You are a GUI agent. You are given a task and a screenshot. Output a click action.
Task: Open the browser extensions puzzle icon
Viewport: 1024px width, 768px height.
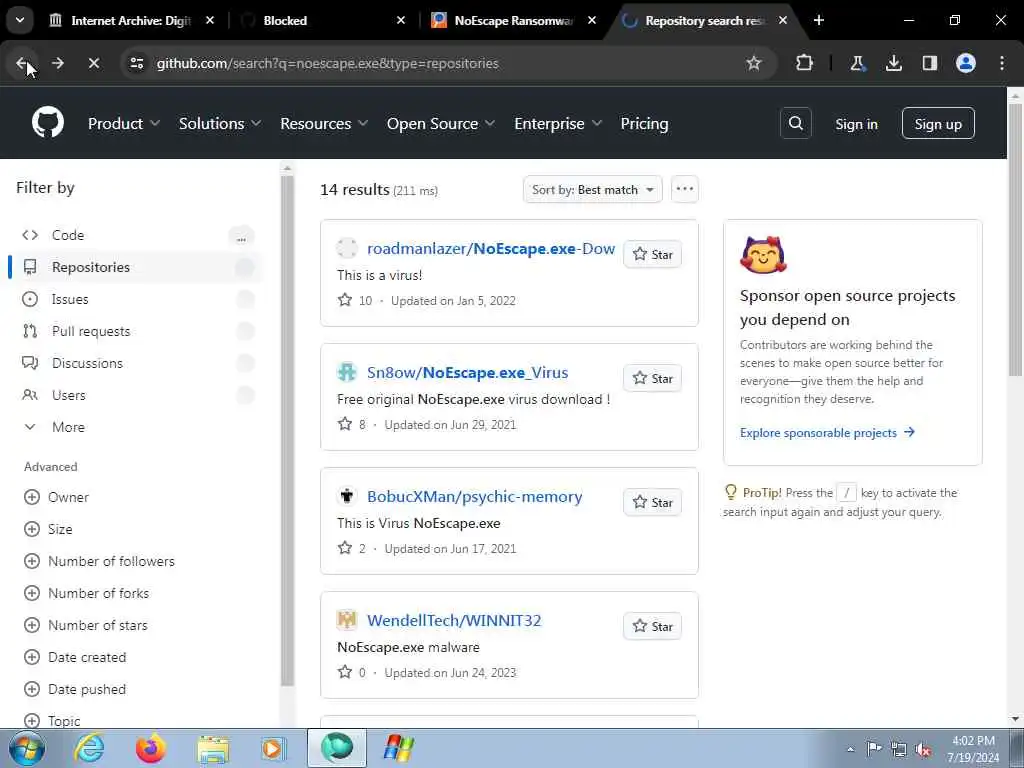click(805, 63)
